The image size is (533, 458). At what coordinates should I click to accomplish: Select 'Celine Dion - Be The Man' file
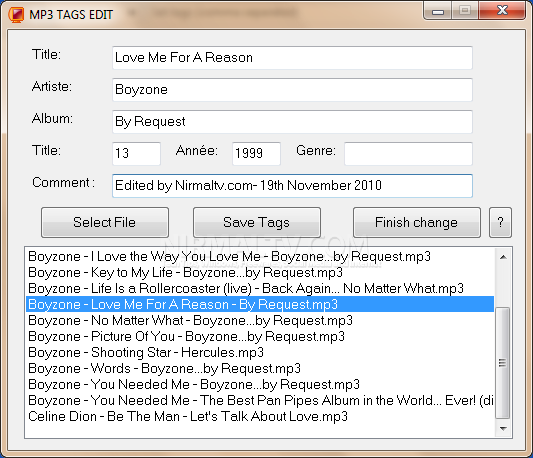[260, 416]
